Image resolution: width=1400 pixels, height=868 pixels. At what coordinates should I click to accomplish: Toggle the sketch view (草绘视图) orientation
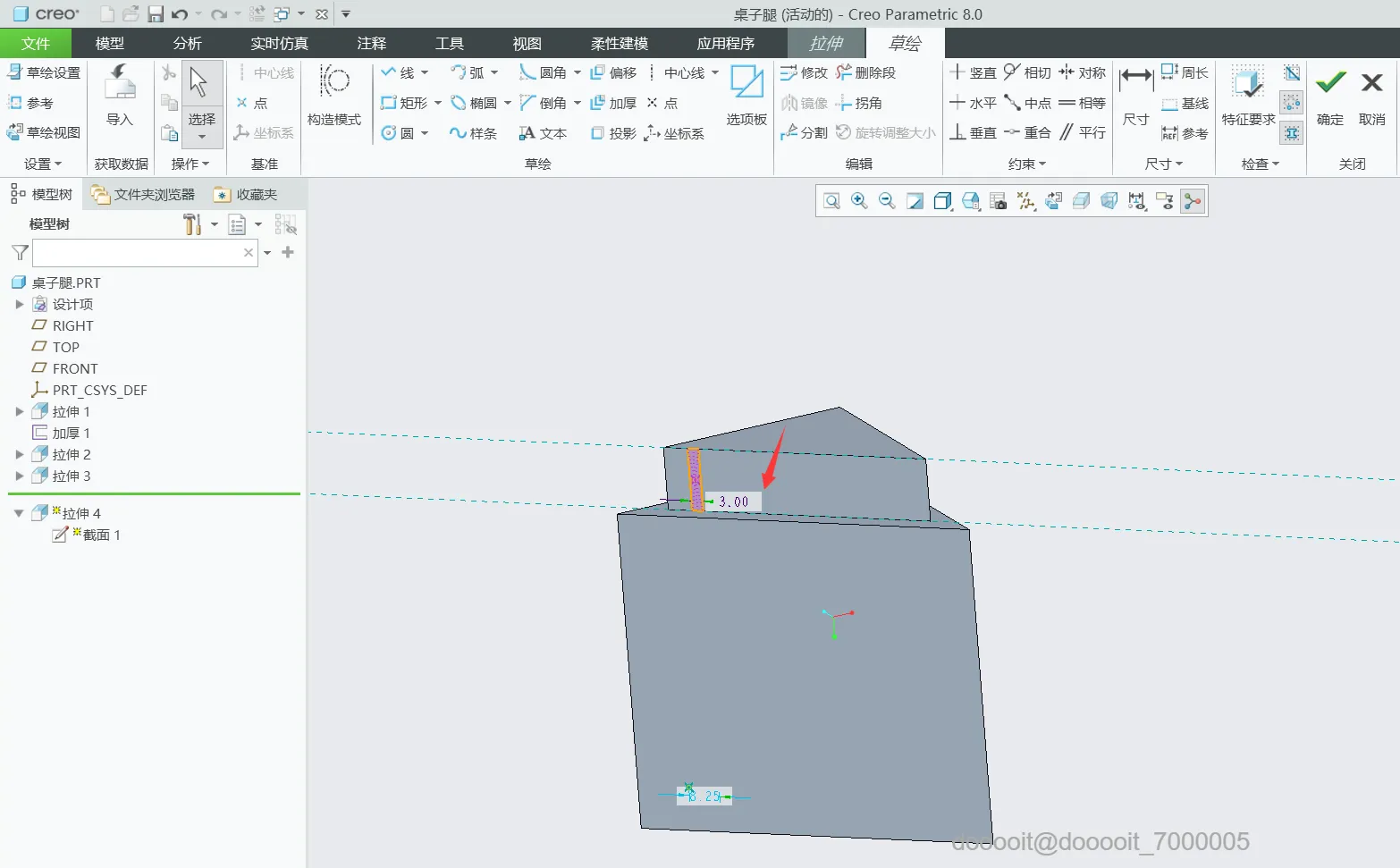pos(44,132)
